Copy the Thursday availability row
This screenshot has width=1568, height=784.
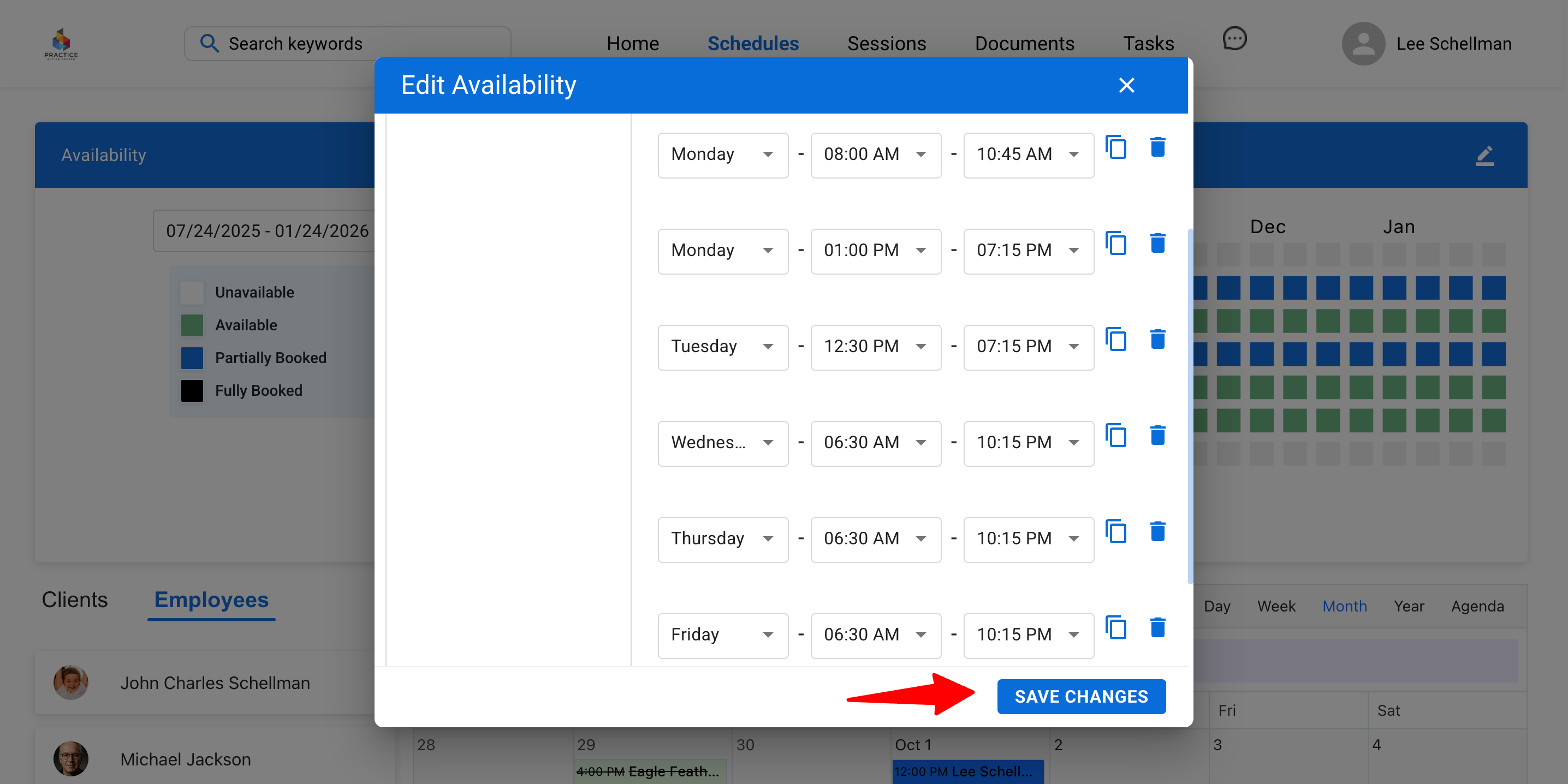[1116, 532]
